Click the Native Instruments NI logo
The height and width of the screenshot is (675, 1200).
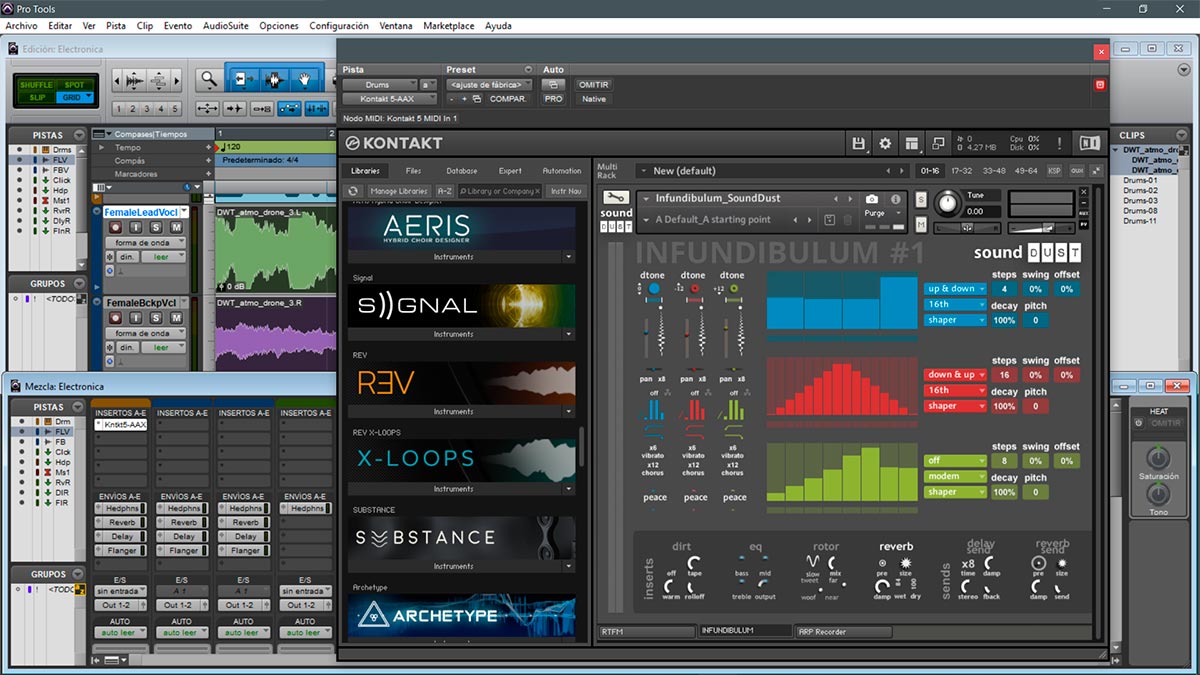pyautogui.click(x=1089, y=144)
